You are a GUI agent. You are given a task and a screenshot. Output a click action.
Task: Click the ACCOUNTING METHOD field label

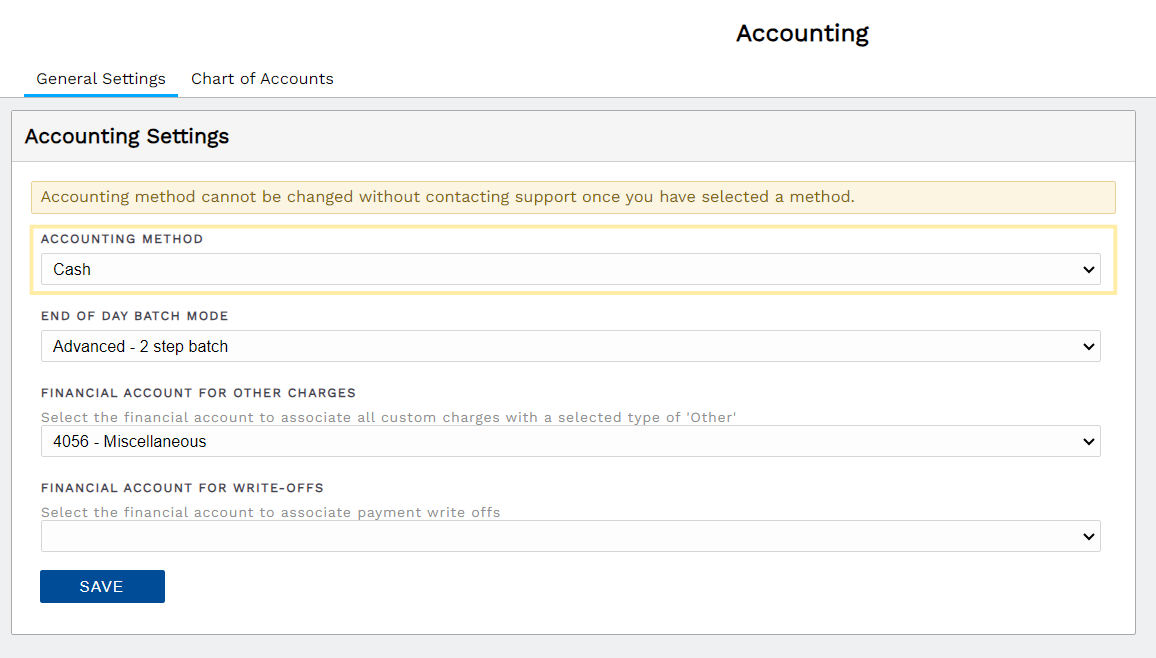point(121,239)
